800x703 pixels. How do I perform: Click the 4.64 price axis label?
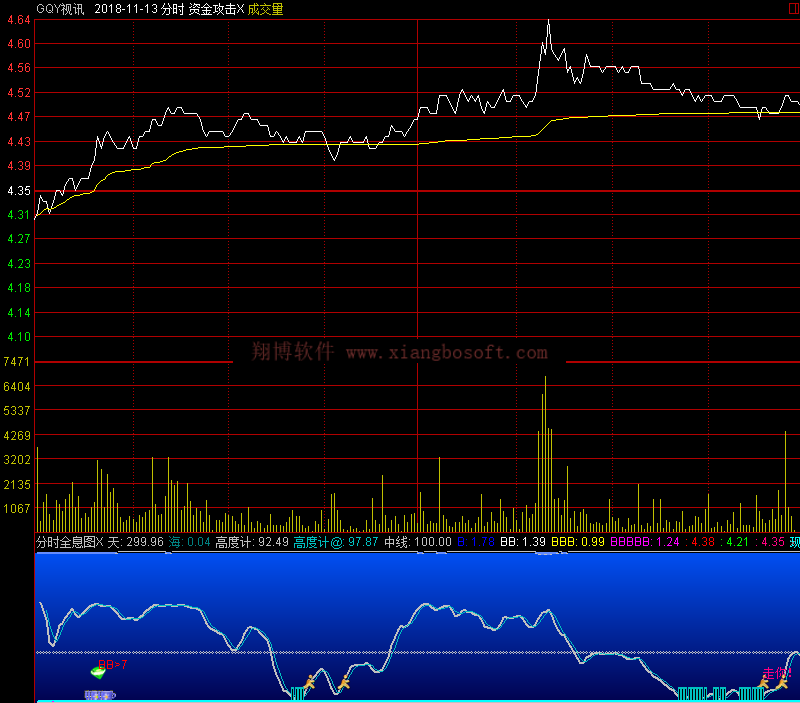(x=19, y=20)
